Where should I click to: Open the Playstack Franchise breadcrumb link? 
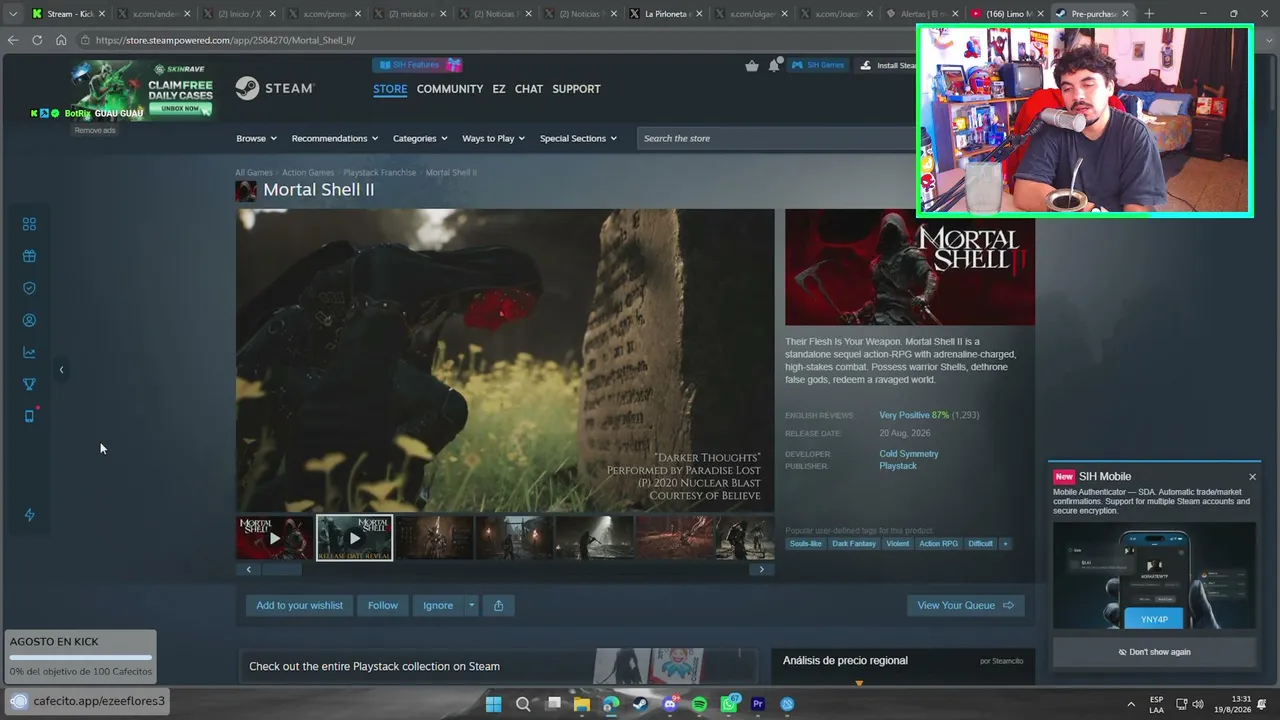coord(380,173)
